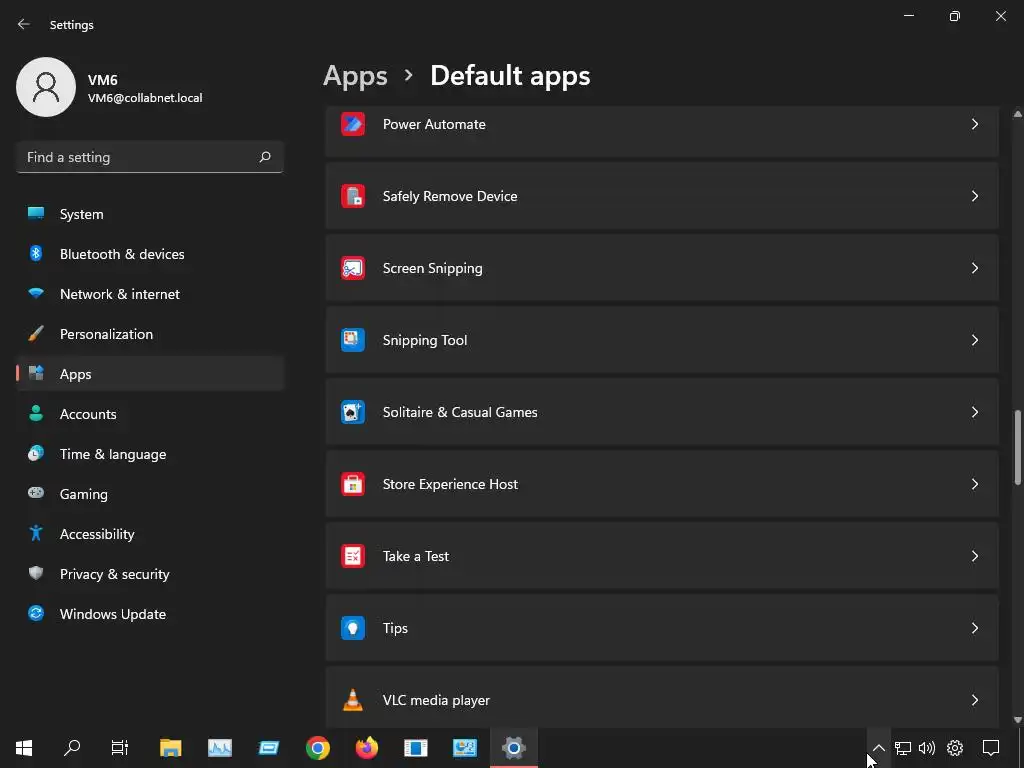Show hidden icons in system tray
The width and height of the screenshot is (1024, 768).
tap(878, 748)
